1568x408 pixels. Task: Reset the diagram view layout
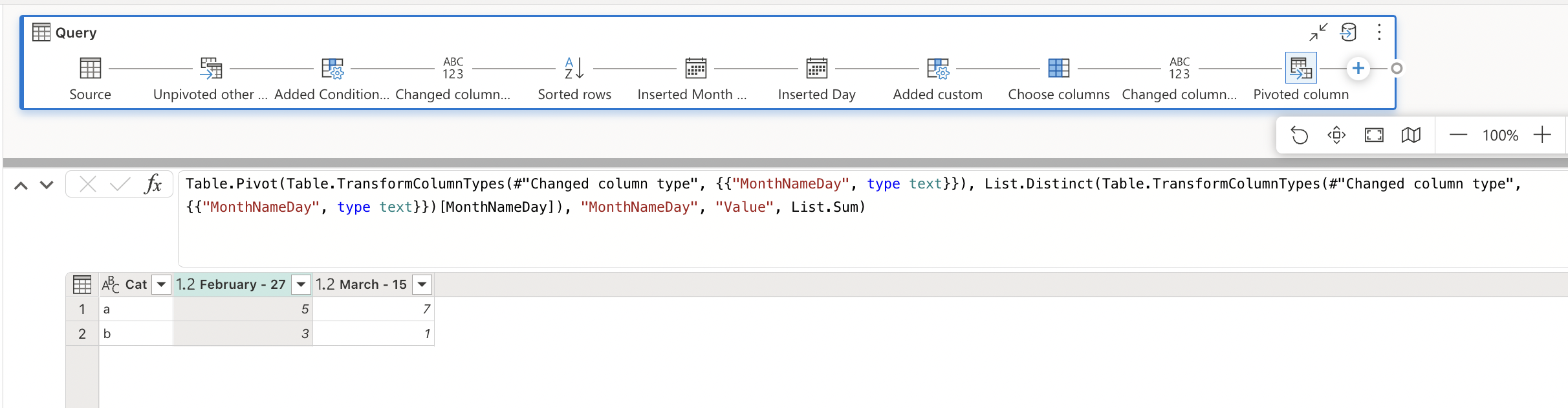click(1300, 135)
